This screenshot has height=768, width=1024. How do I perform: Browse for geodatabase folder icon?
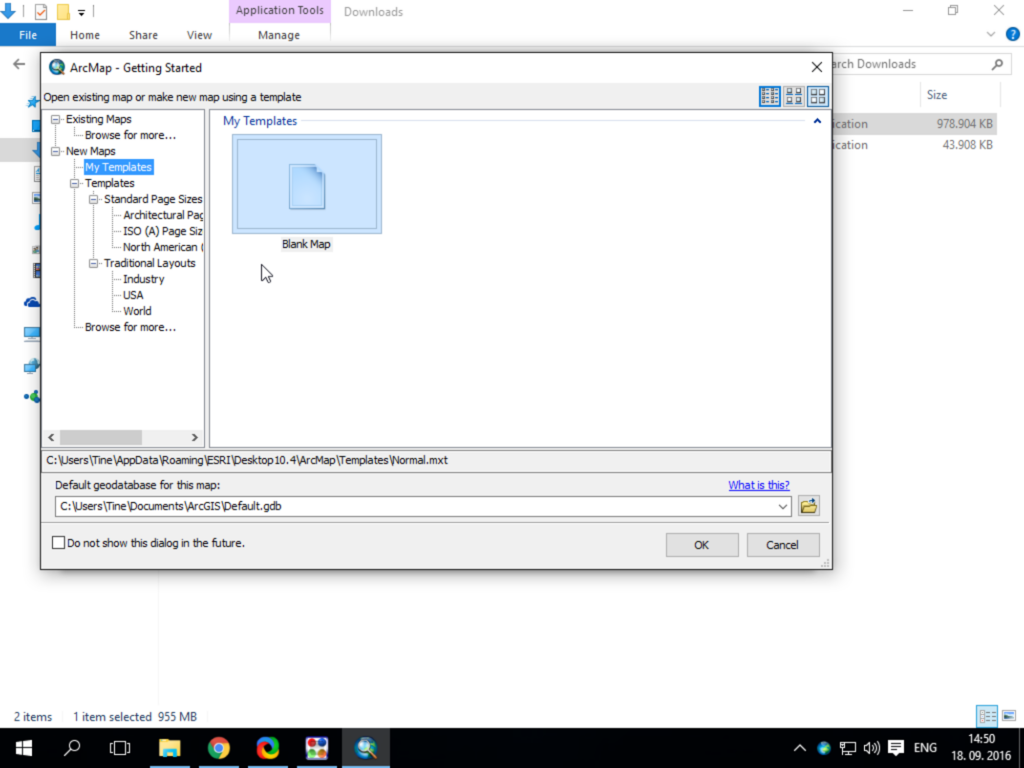tap(808, 506)
